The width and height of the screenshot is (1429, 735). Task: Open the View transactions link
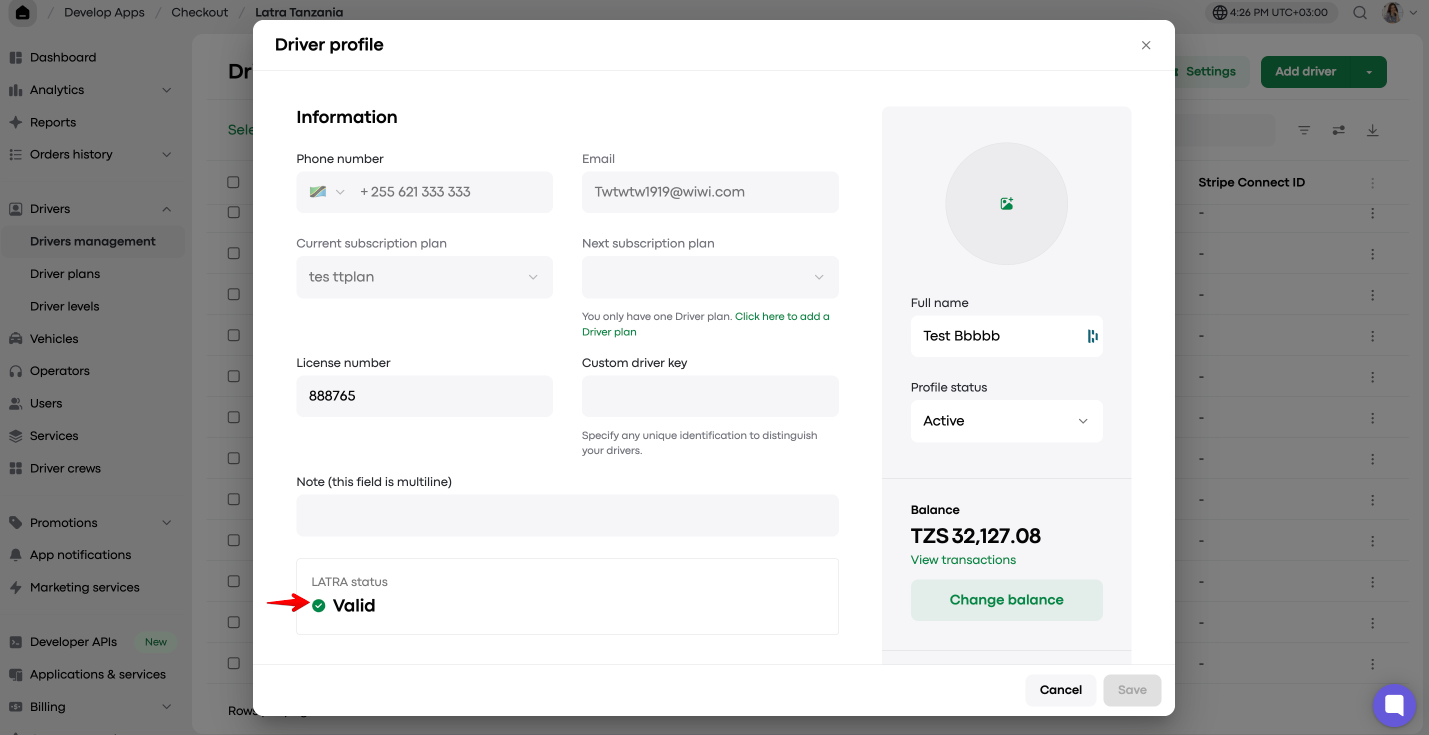coord(963,560)
